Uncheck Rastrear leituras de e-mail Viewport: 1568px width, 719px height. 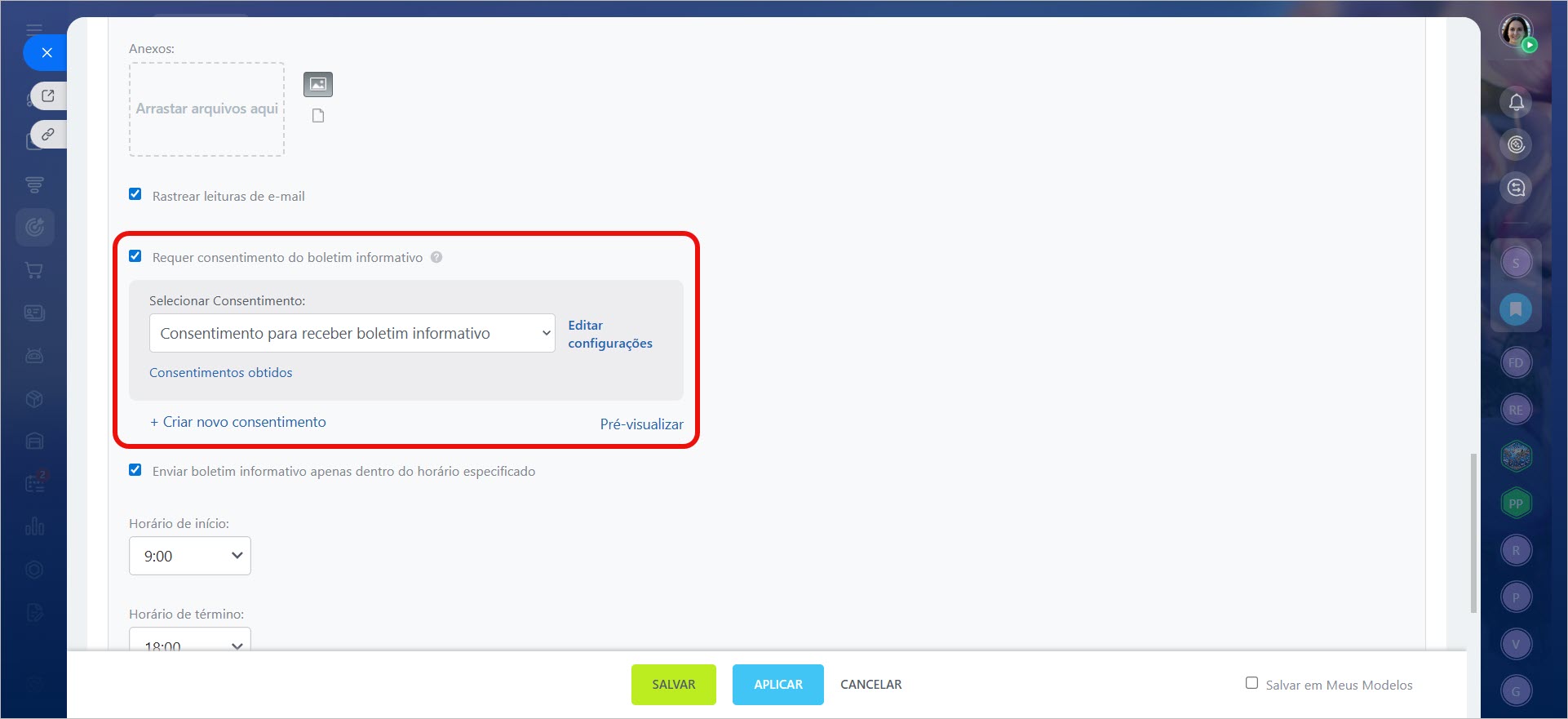(x=135, y=194)
